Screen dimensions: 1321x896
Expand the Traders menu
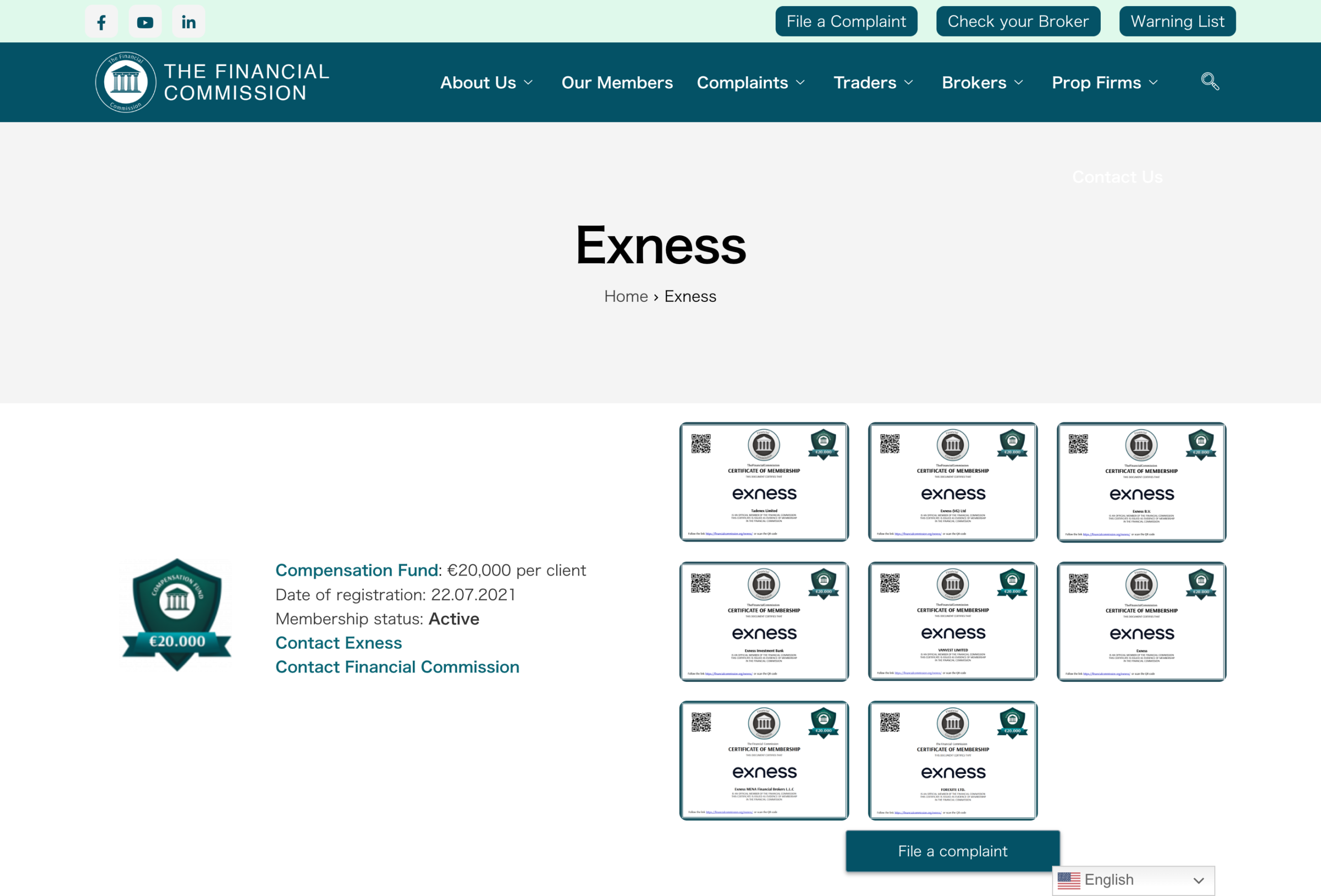click(x=873, y=83)
